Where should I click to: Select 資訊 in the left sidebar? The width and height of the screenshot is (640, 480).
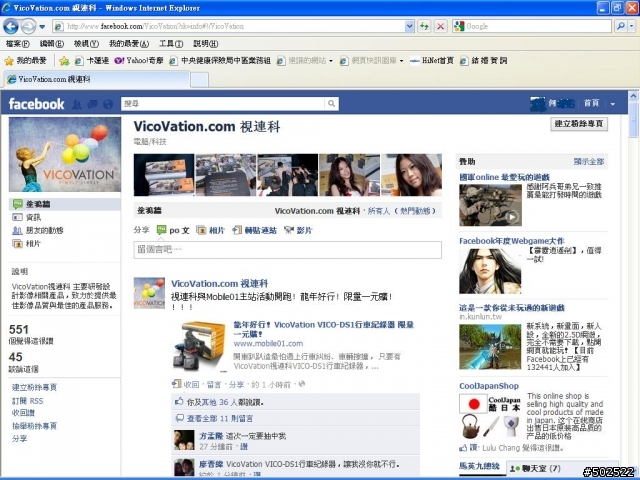(33, 217)
